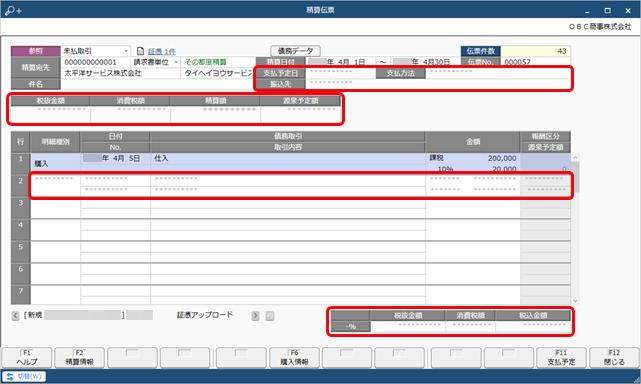Click the その都度精算 text

point(205,62)
